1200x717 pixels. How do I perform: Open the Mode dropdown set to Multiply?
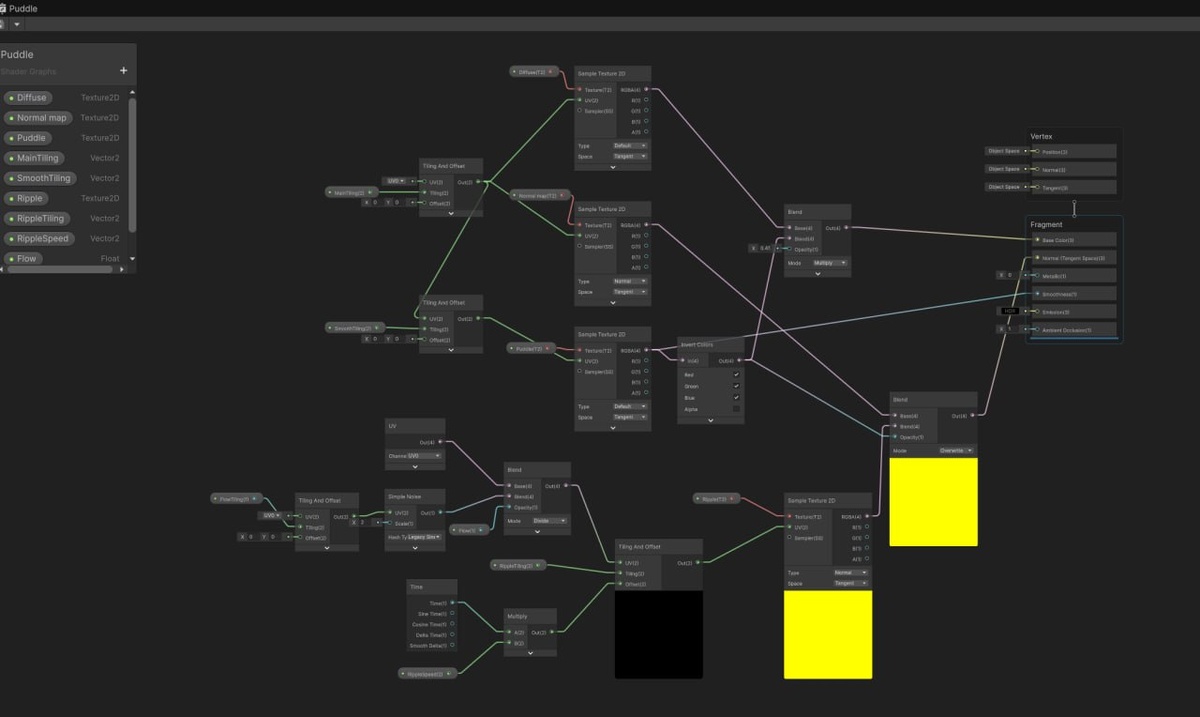click(x=830, y=263)
